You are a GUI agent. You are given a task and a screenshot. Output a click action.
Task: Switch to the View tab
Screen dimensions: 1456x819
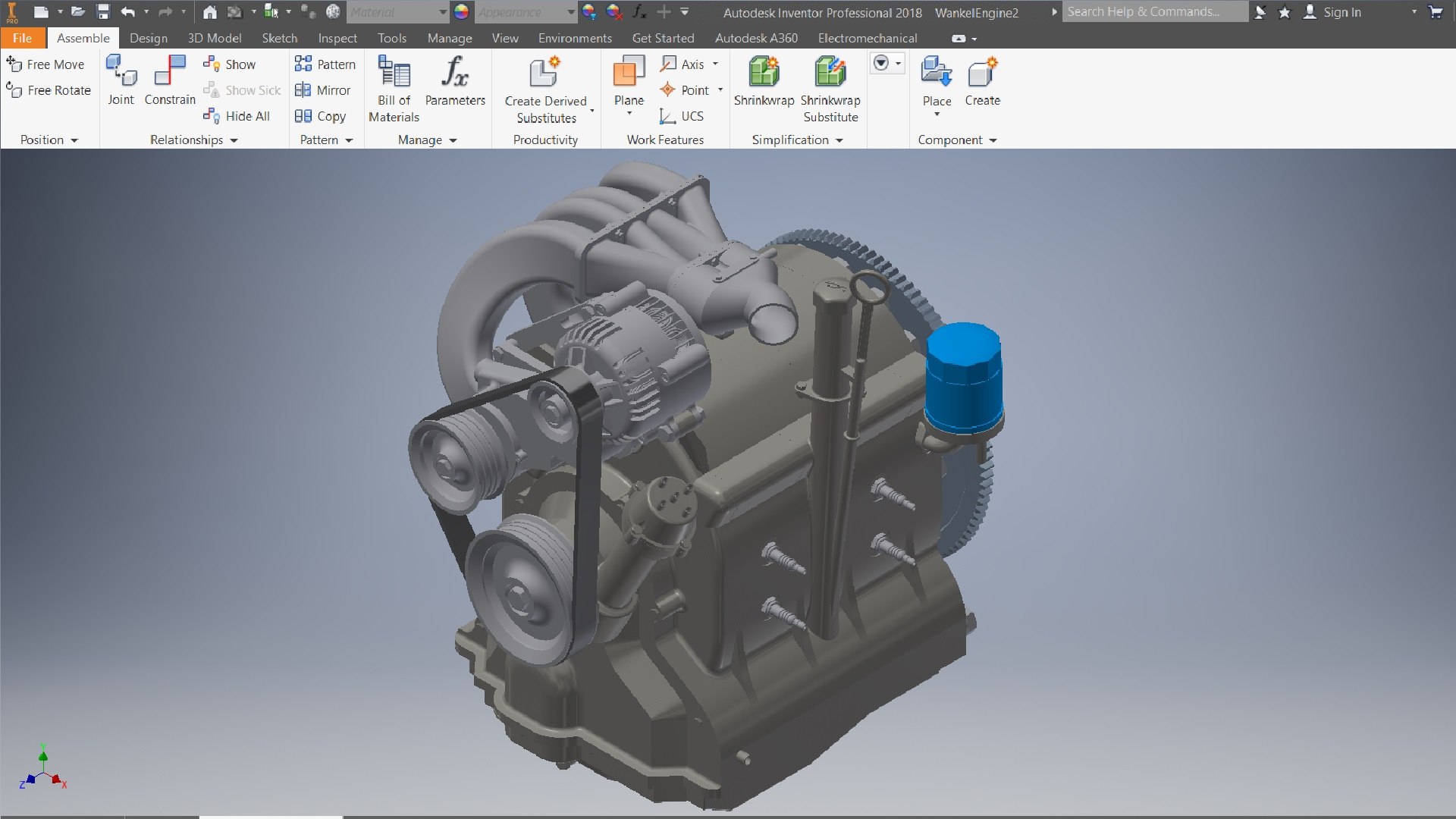coord(505,38)
